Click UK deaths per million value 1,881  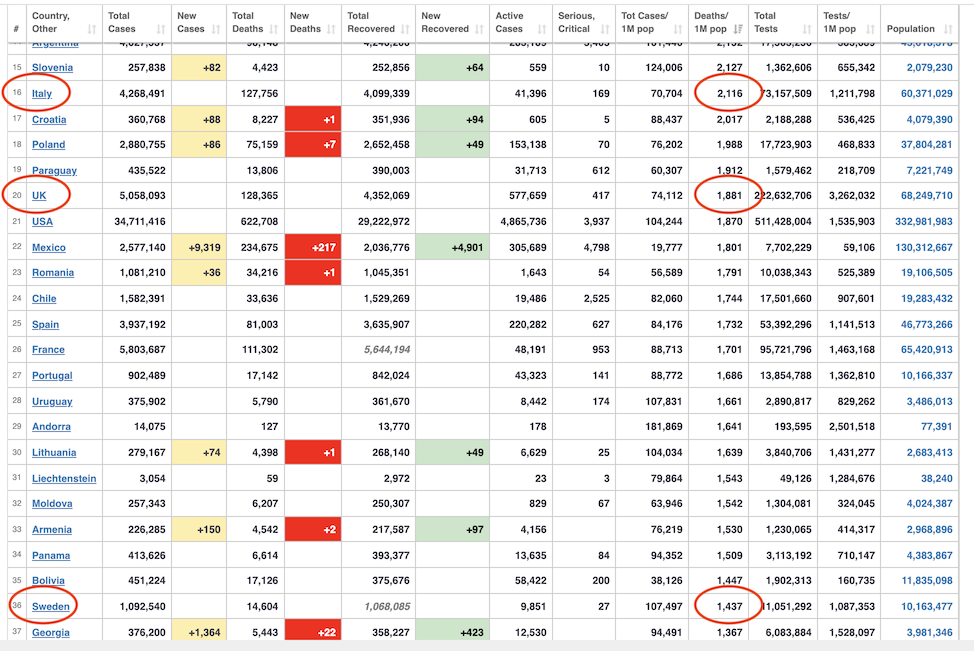[x=729, y=196]
